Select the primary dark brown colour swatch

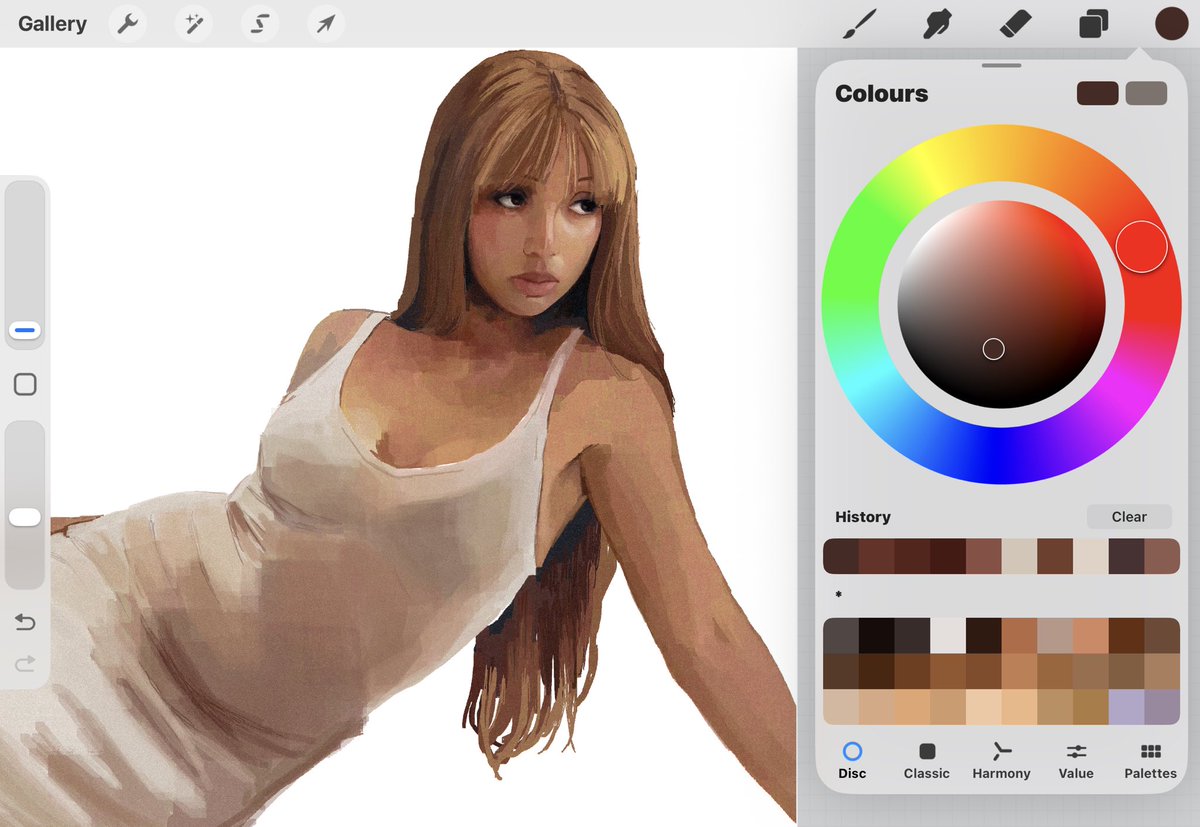1097,93
